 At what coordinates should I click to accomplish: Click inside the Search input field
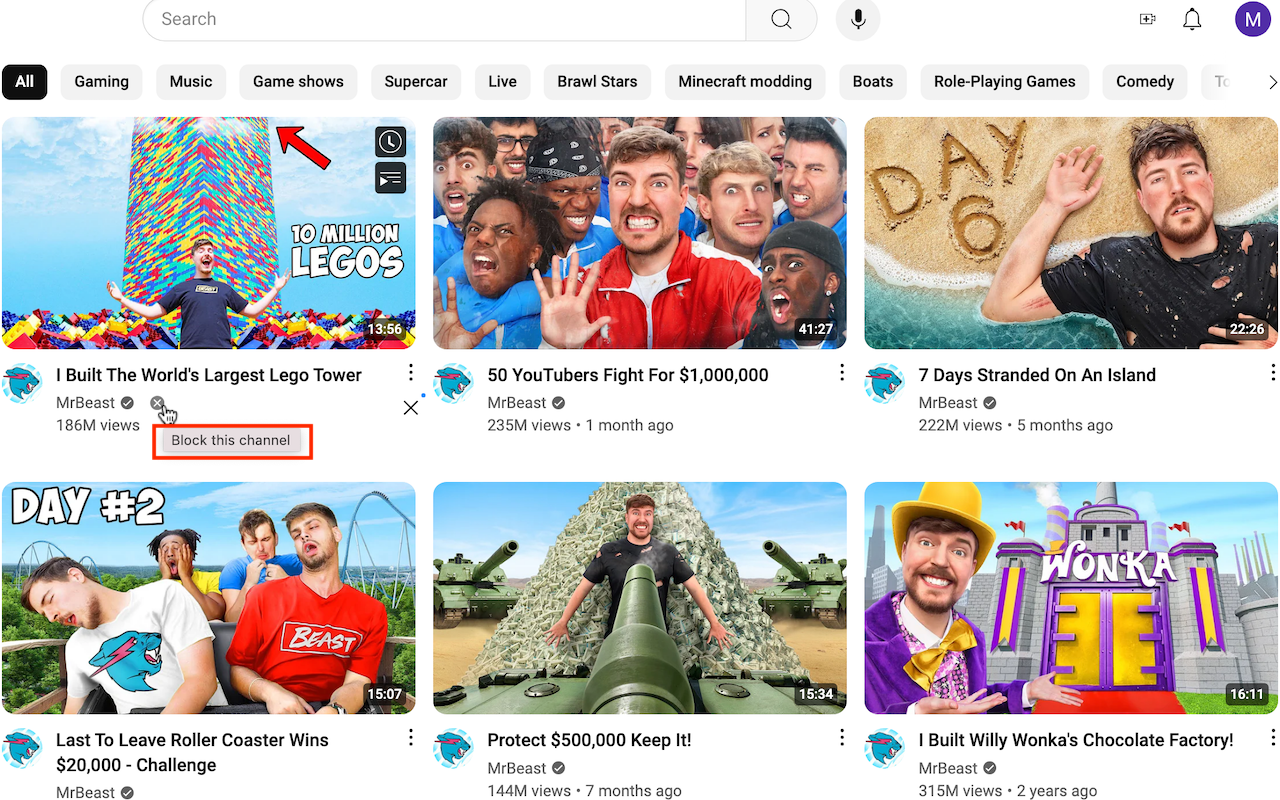click(440, 18)
